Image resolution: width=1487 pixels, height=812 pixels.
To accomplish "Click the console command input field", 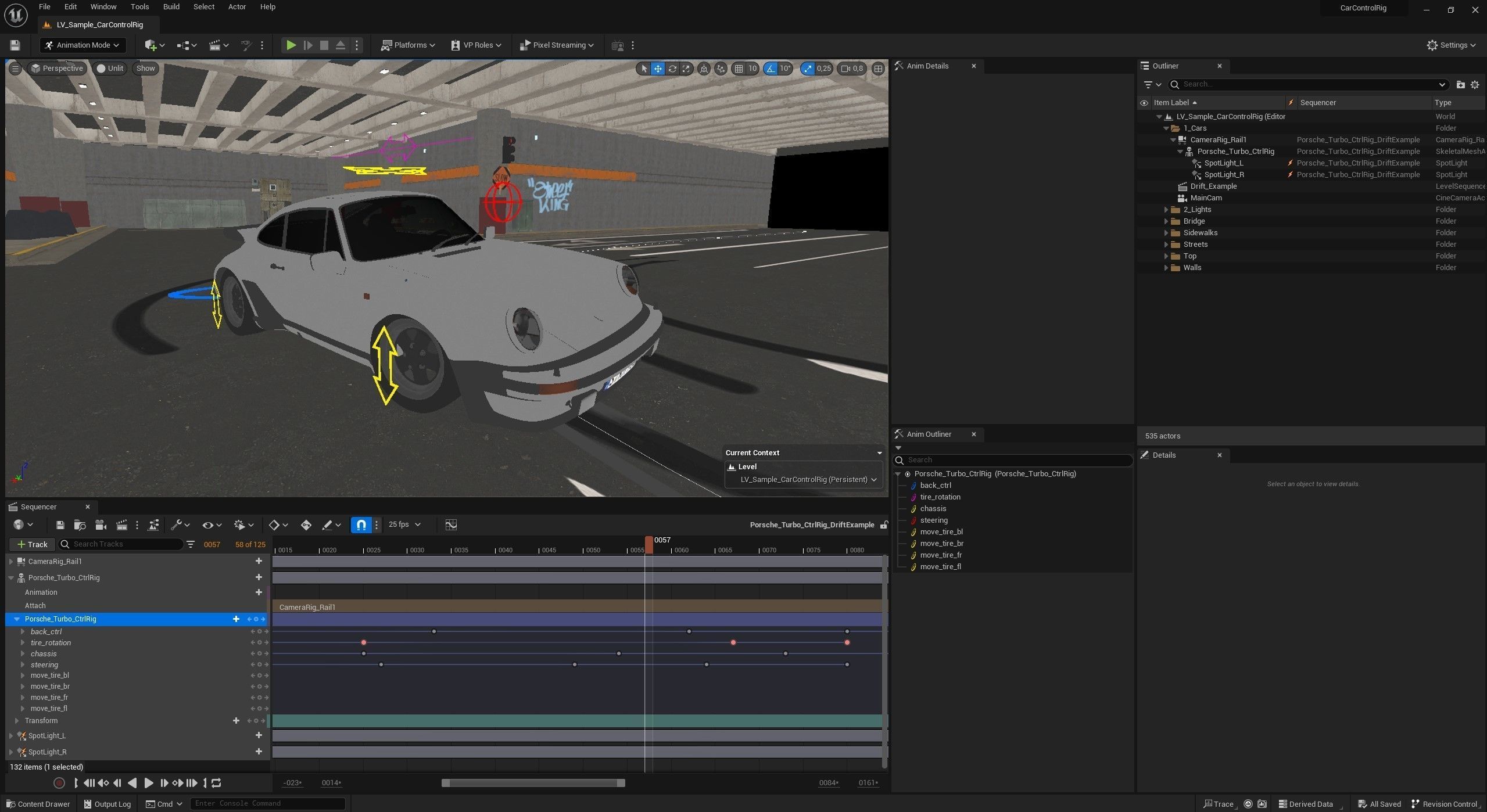I will coord(267,804).
